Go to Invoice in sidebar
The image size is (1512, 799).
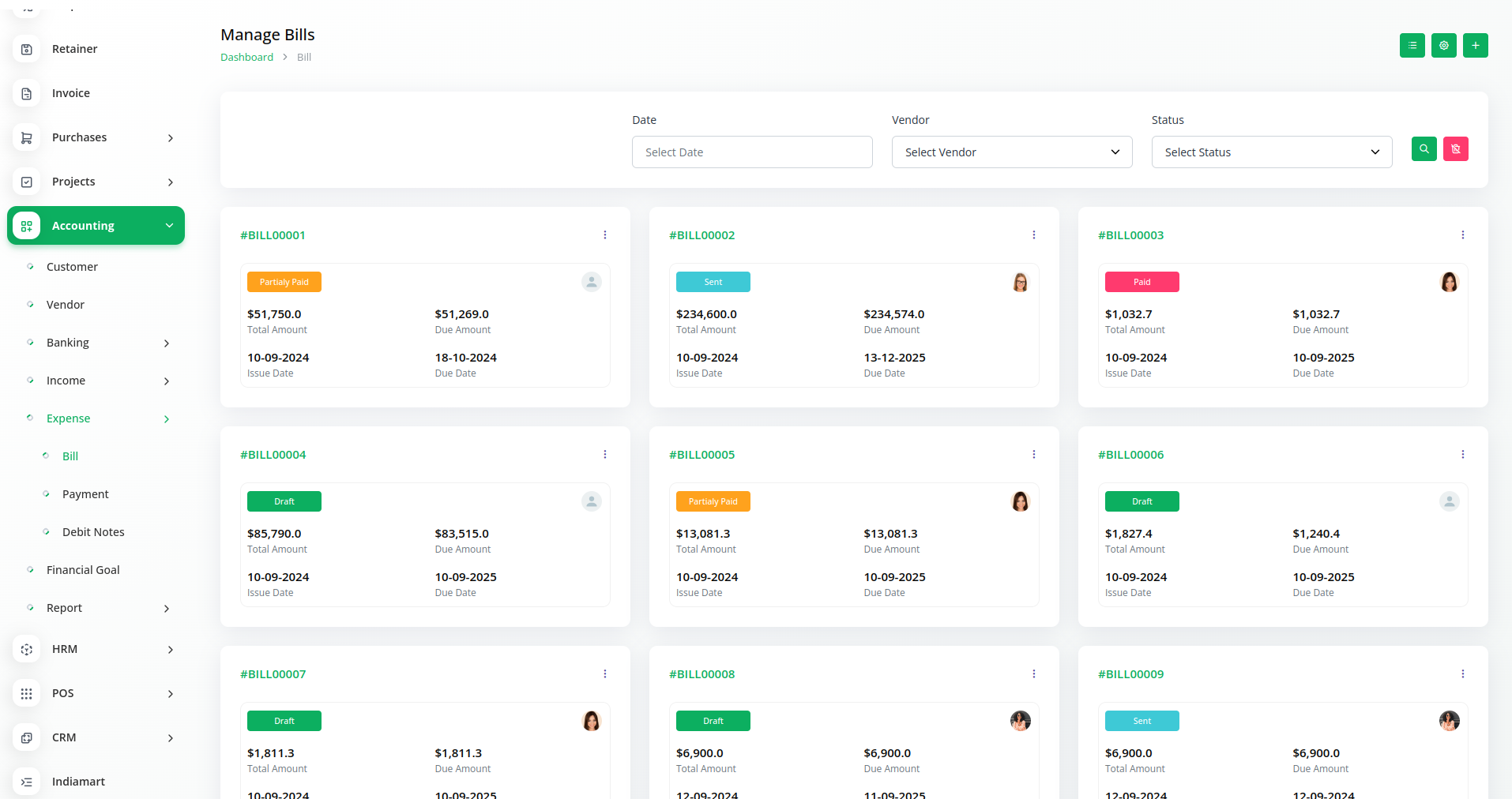point(71,93)
